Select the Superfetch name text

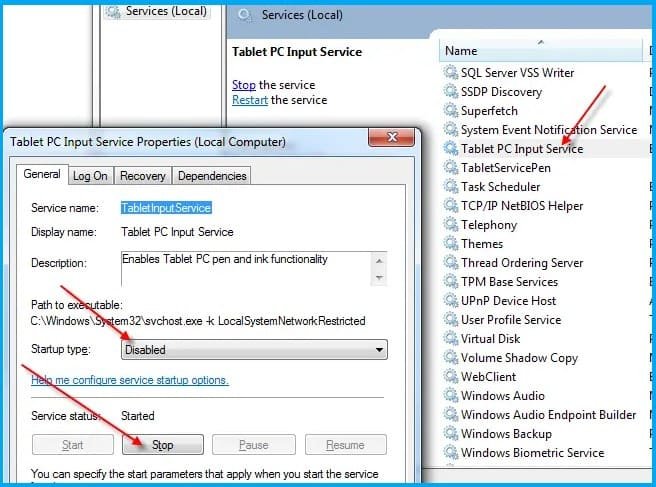click(489, 110)
